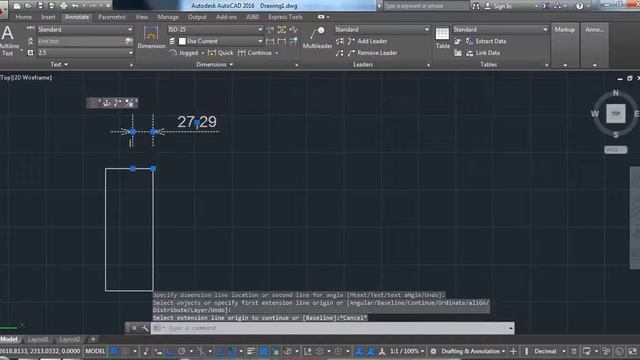Open Tables style Standard dropdown
Screen dimensions: 640x360
[x=500, y=29]
